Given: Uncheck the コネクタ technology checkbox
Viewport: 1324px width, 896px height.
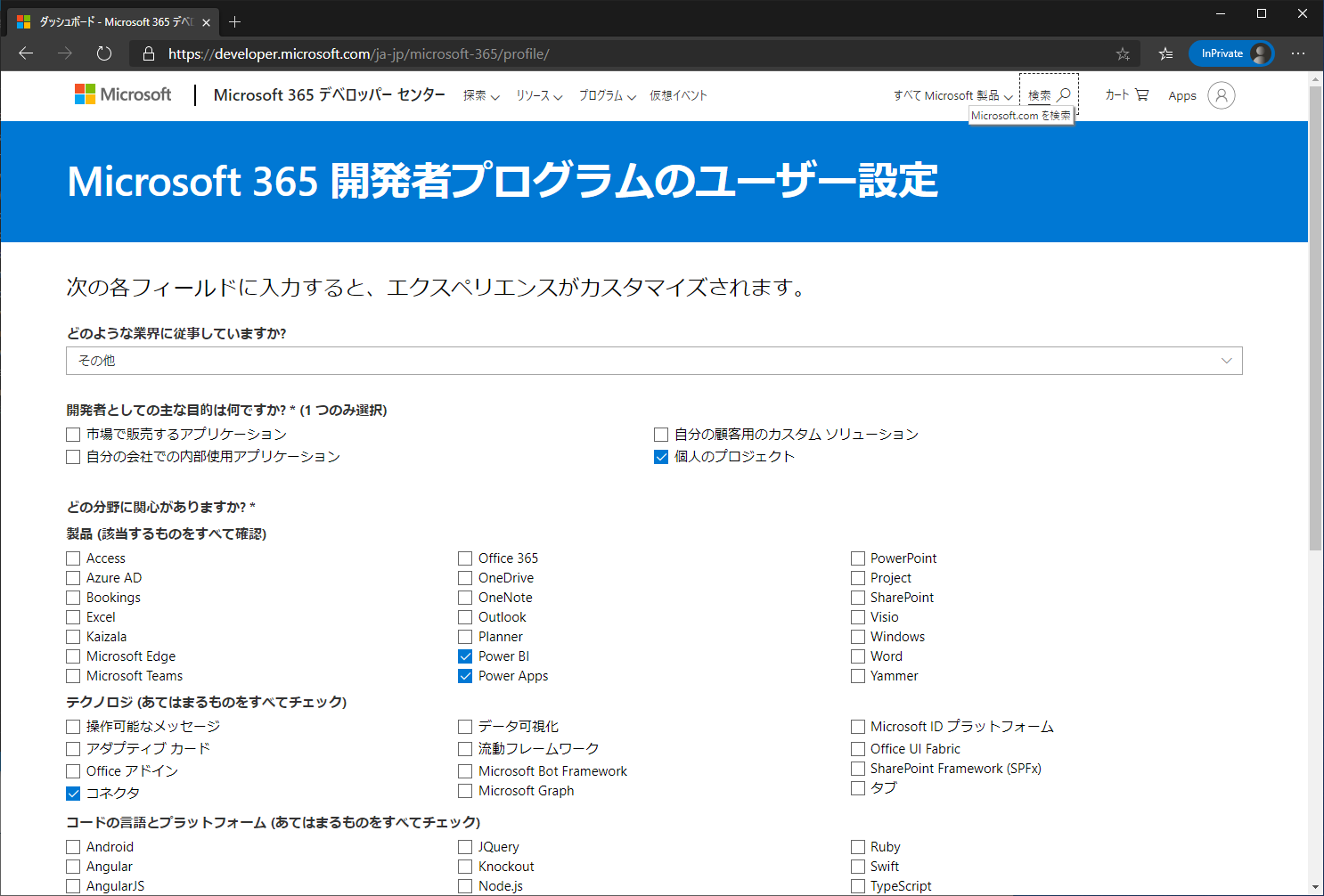Looking at the screenshot, I should [x=73, y=794].
